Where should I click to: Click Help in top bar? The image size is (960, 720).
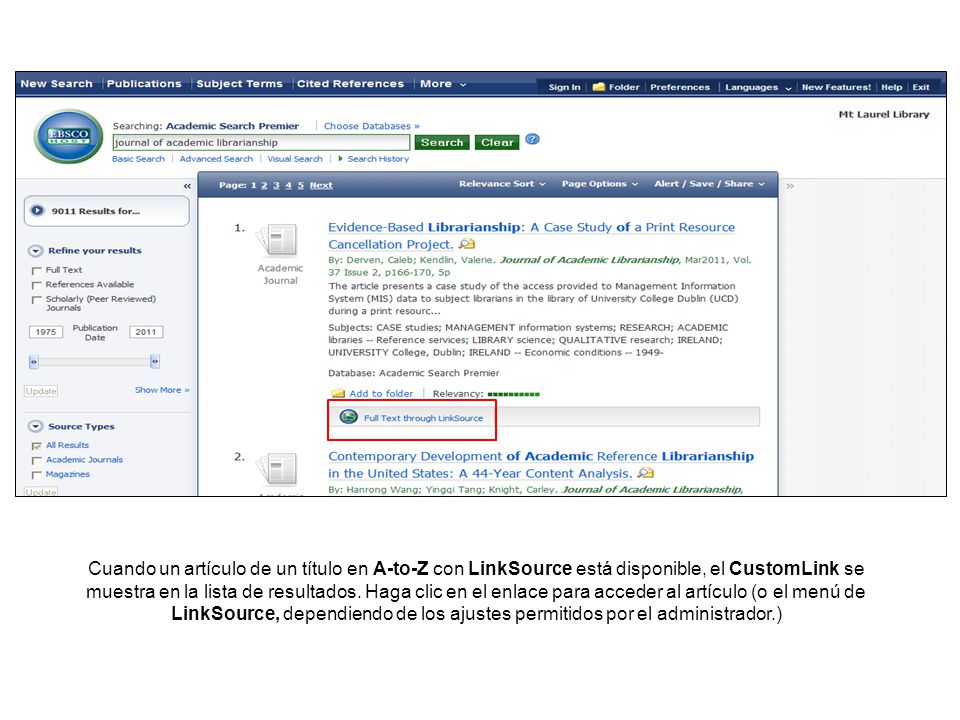coord(891,87)
